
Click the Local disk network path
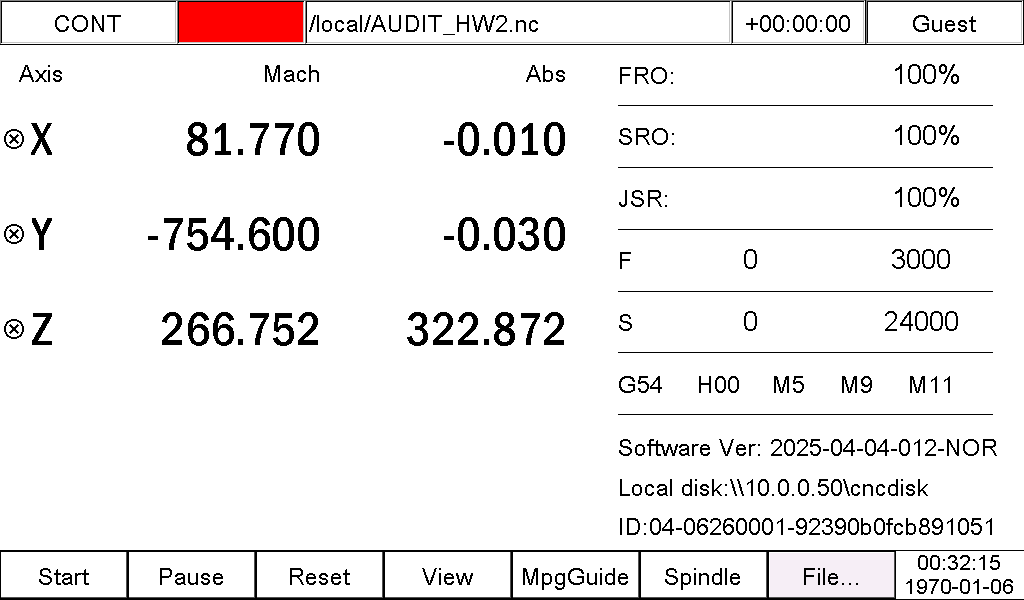pyautogui.click(x=773, y=488)
